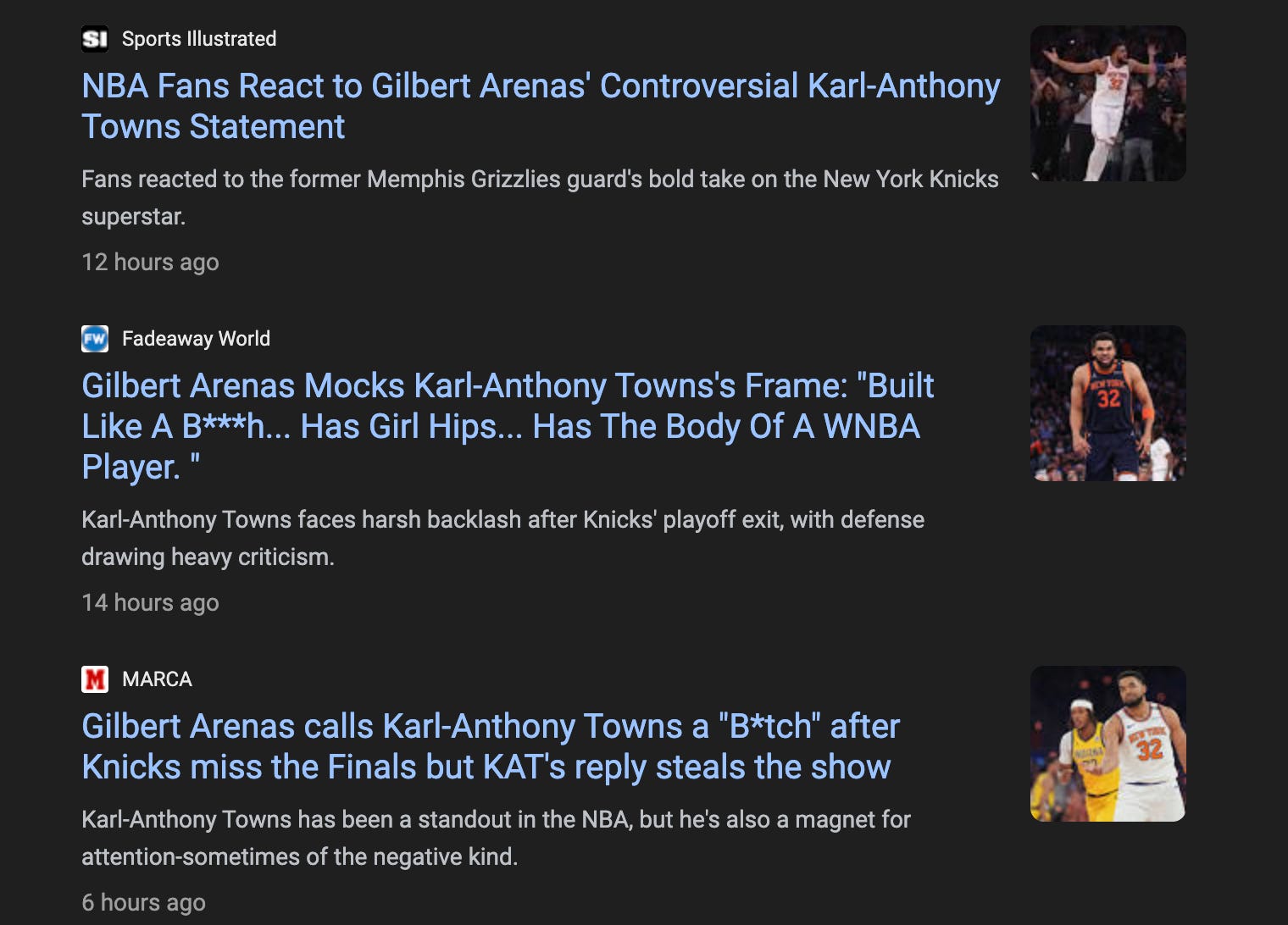1288x925 pixels.
Task: Click the Fadeaway World FW favicon
Action: 95,339
